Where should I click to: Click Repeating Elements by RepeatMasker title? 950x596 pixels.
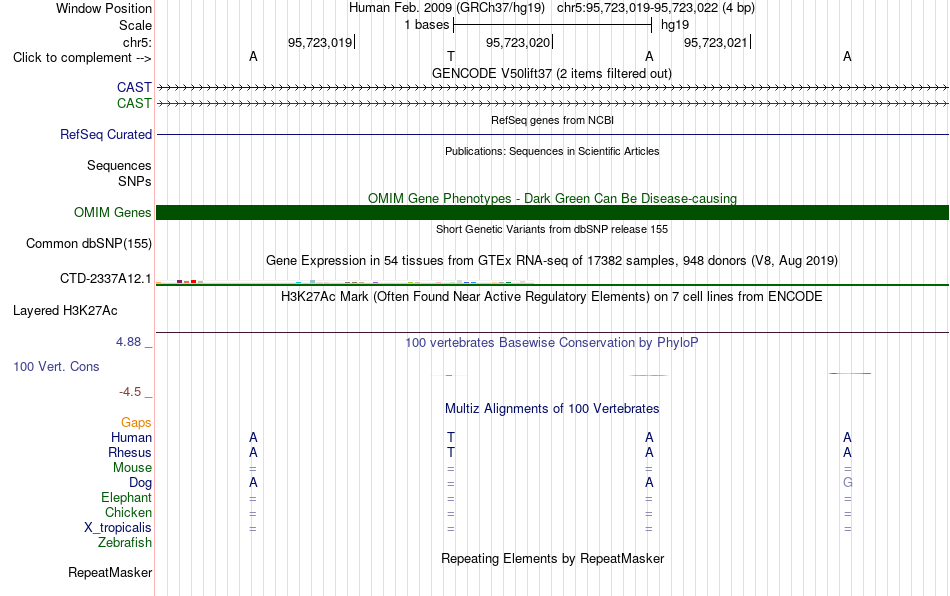click(553, 558)
